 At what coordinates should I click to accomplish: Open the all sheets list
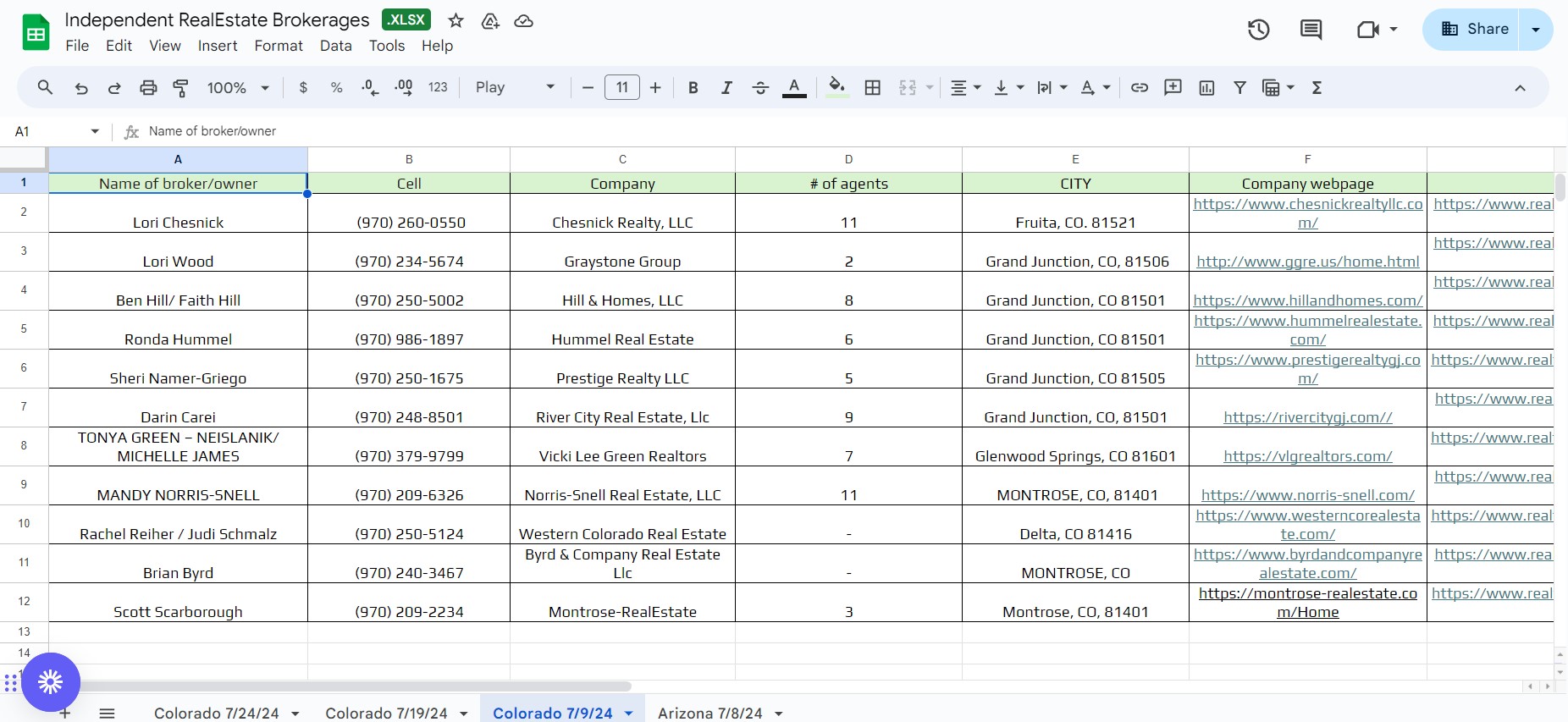point(107,714)
